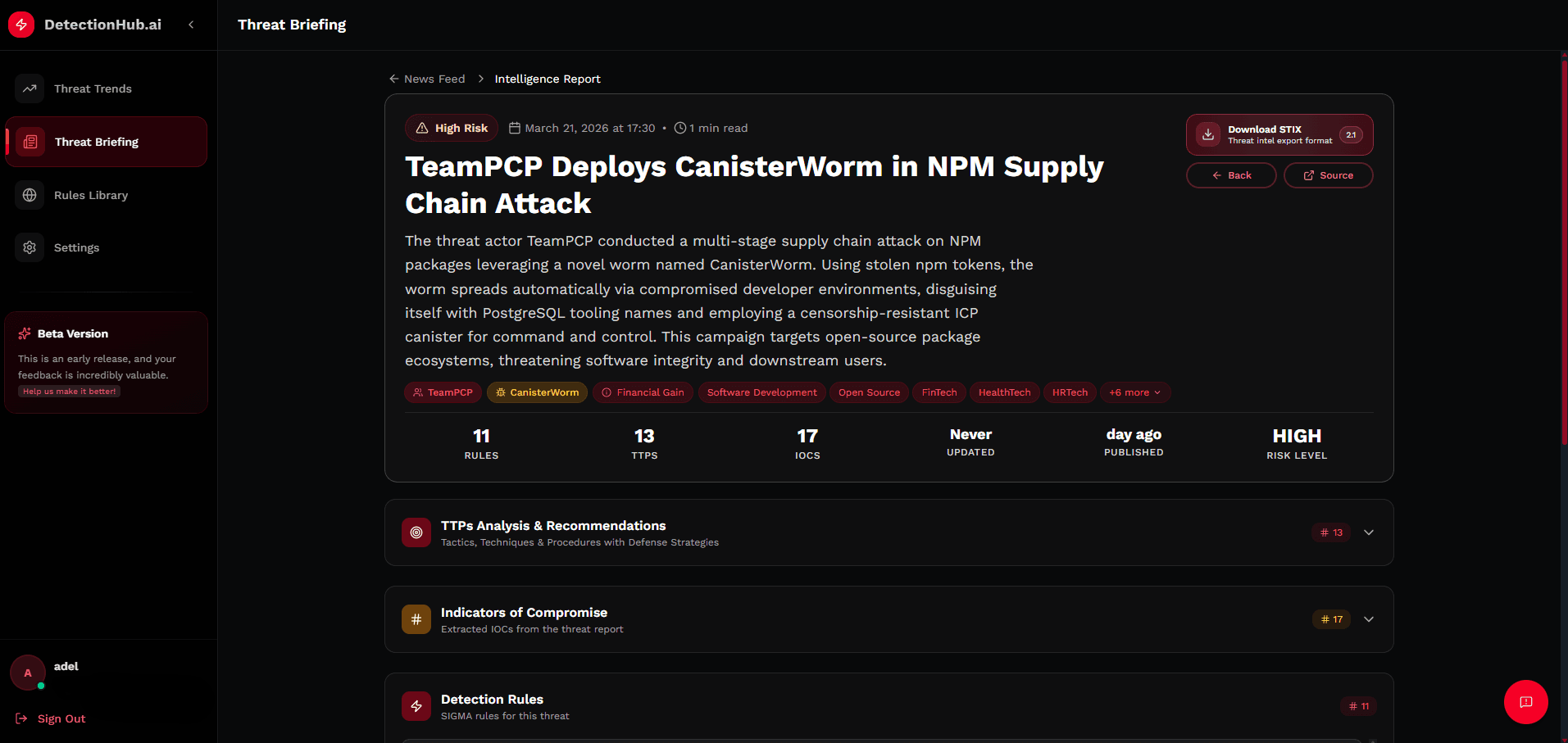Download the STIX threat intel export
Viewport: 1568px width, 743px height.
(1279, 134)
